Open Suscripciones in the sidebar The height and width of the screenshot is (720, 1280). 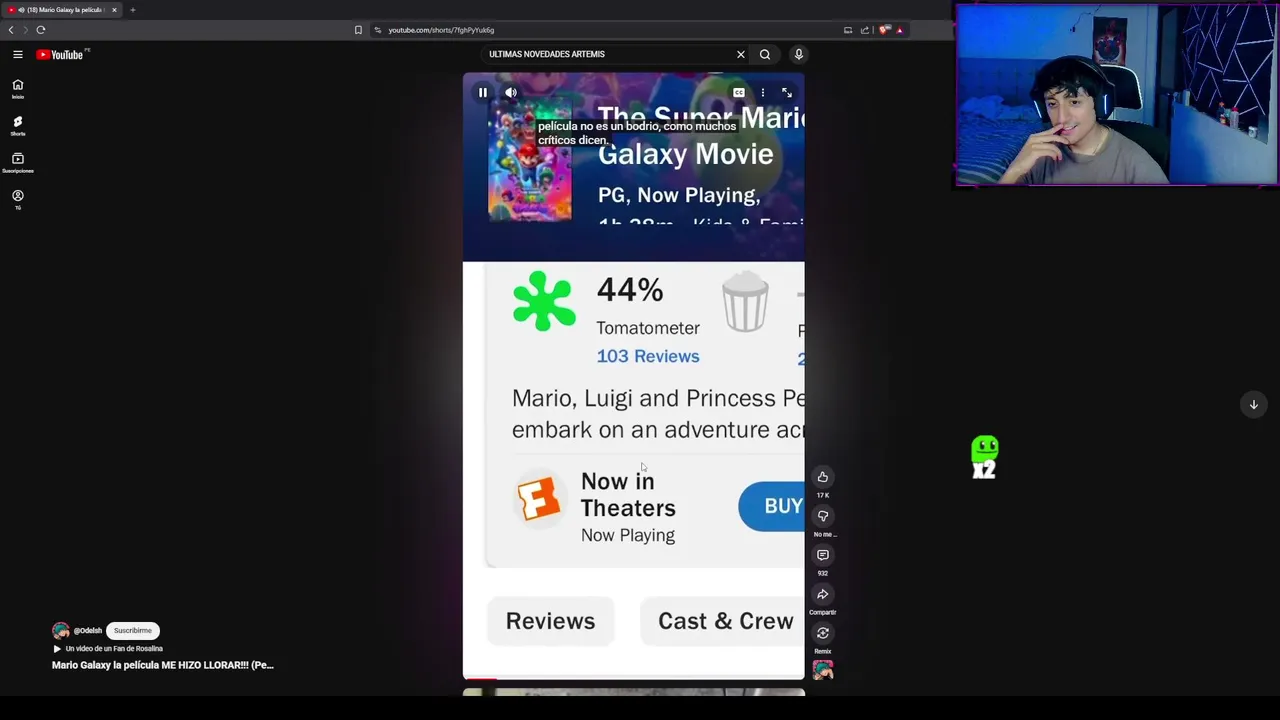tap(17, 163)
